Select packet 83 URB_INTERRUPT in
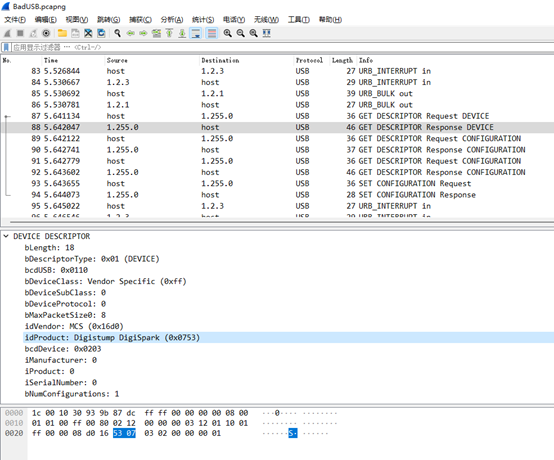 pyautogui.click(x=278, y=71)
